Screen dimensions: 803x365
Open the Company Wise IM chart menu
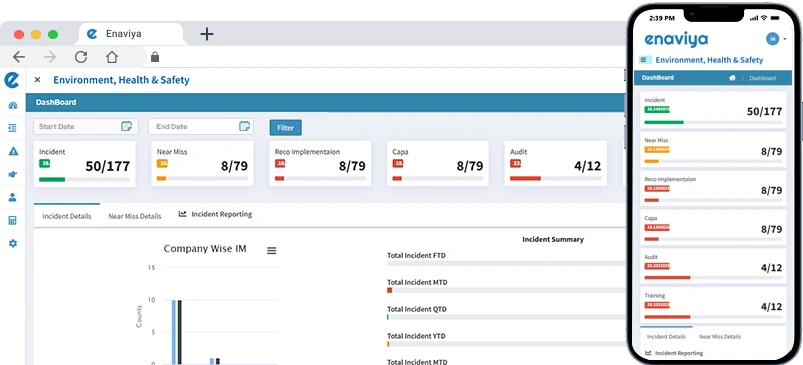click(272, 250)
